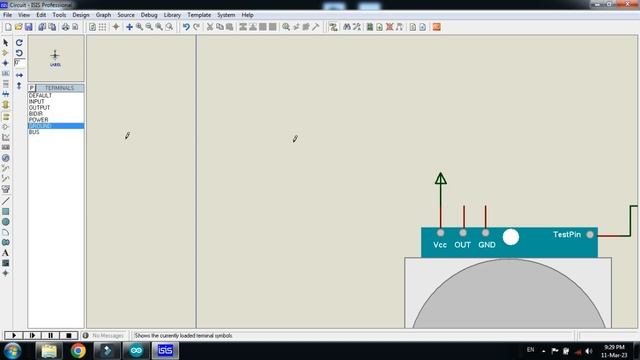Click the Redo arrow icon
The width and height of the screenshot is (640, 360).
tap(196, 27)
